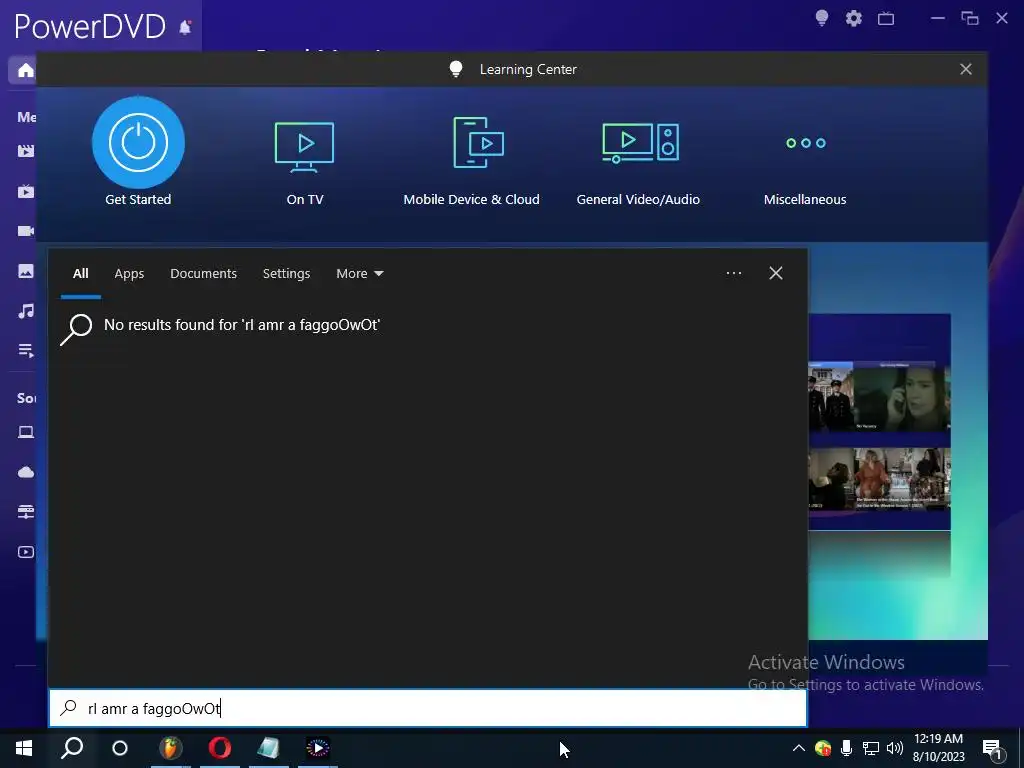Switch to TV mode icon
Screen dimensions: 1024x768
click(886, 18)
